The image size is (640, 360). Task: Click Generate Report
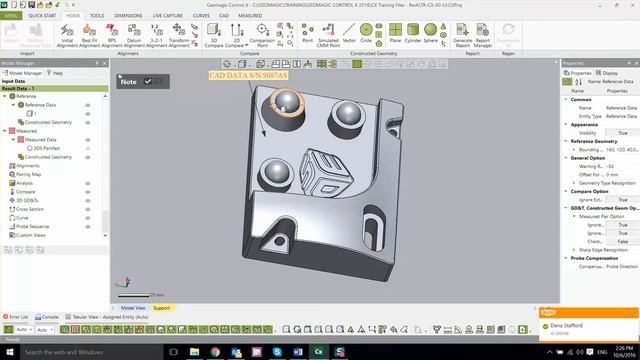[462, 36]
